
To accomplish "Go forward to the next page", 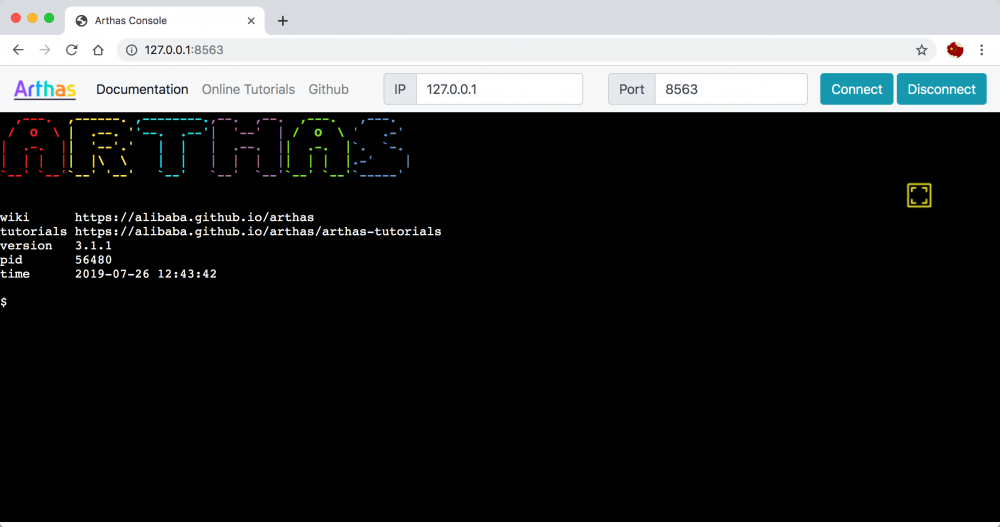I will pyautogui.click(x=45, y=50).
